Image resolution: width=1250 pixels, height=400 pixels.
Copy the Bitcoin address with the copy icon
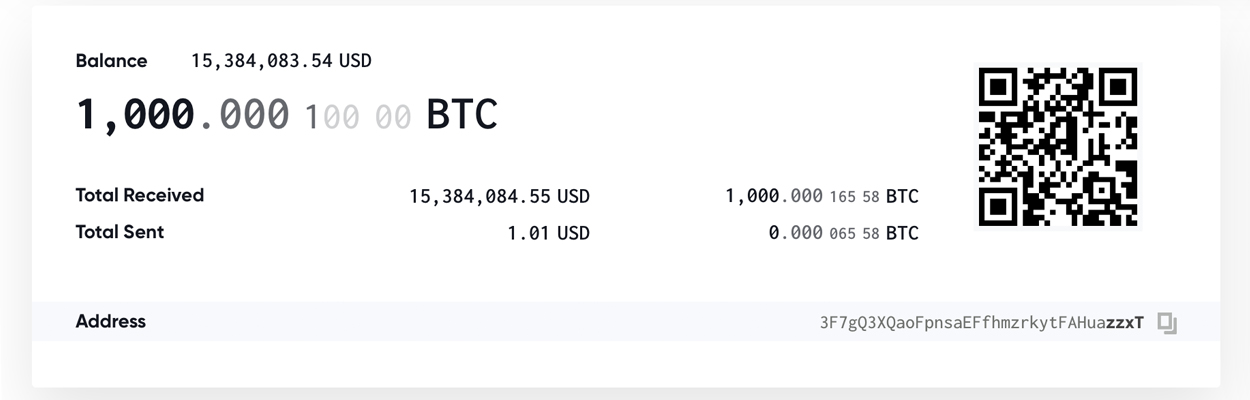(x=1167, y=323)
